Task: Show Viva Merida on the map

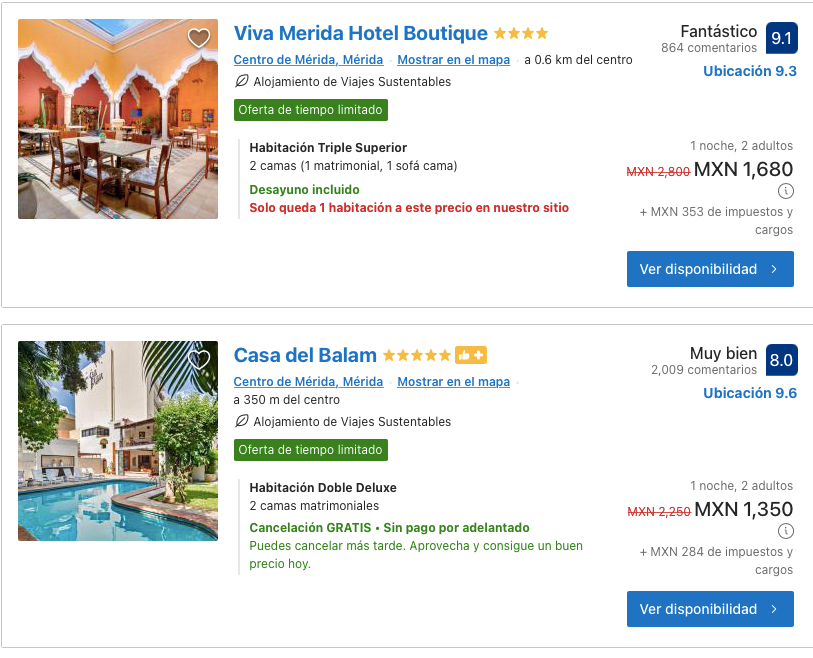Action: coord(453,60)
